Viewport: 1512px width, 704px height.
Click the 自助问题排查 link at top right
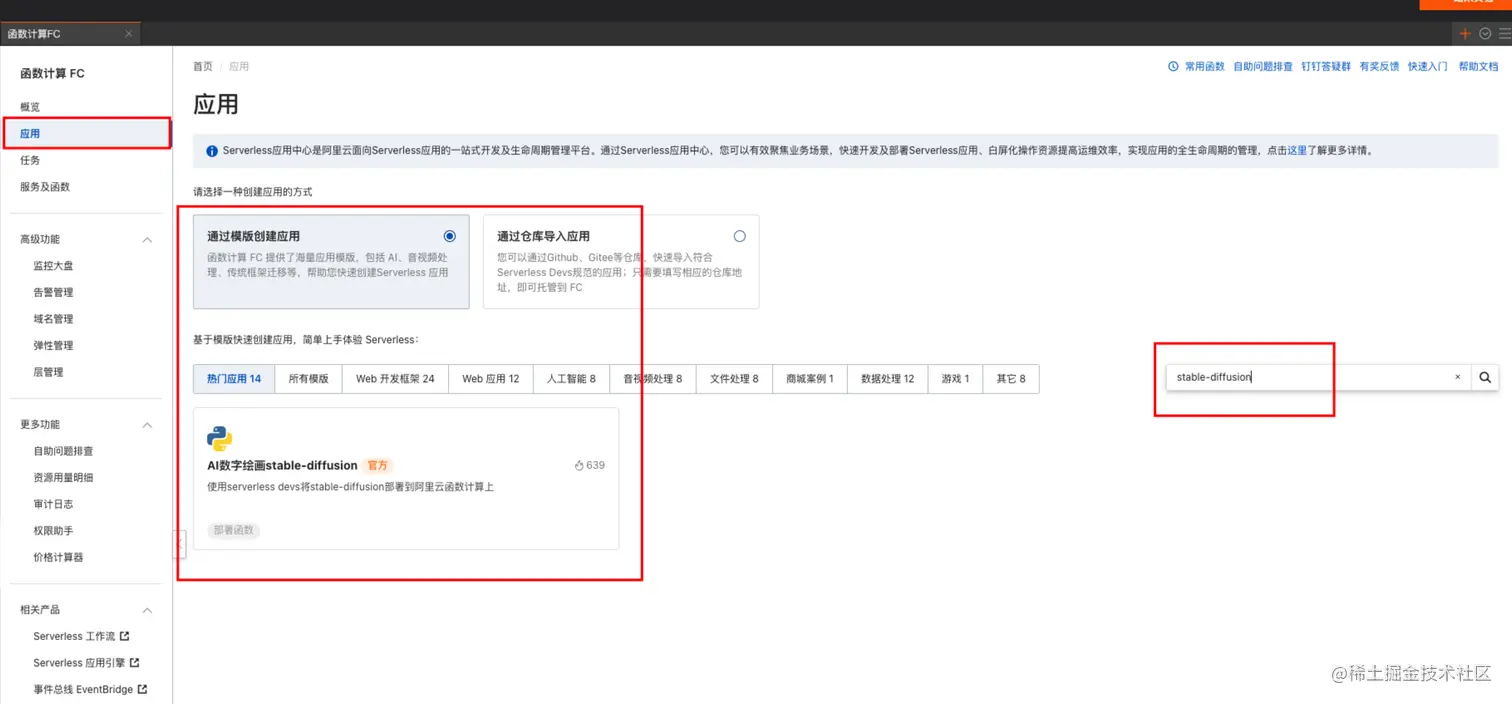(1263, 66)
